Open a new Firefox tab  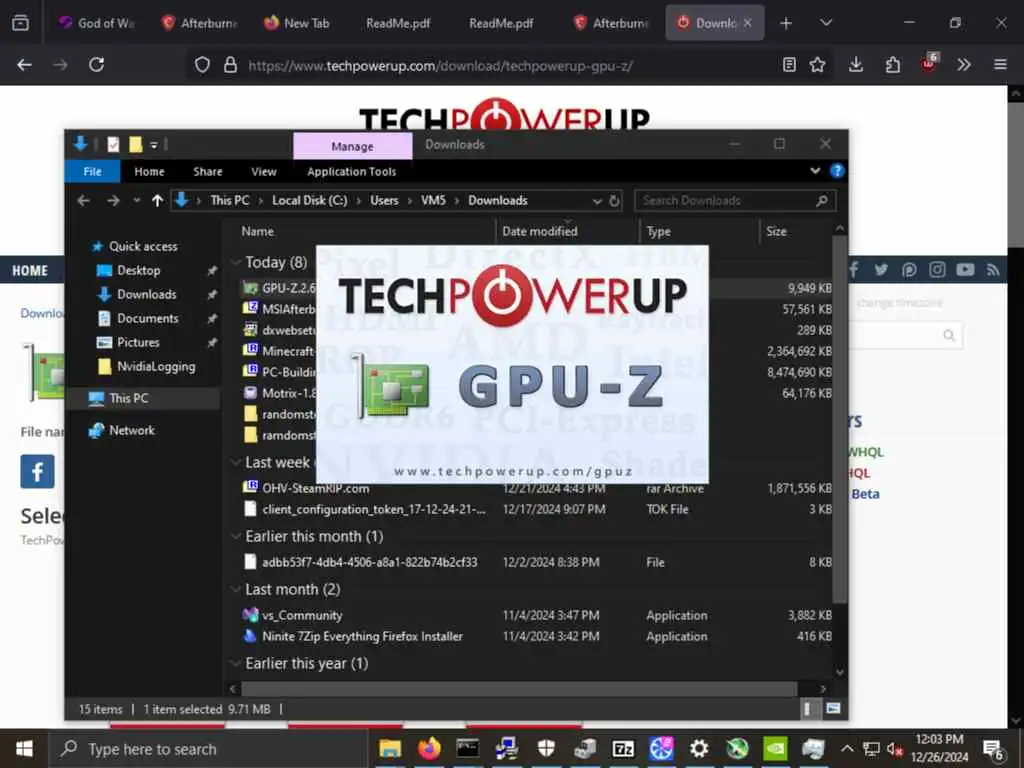click(x=786, y=24)
